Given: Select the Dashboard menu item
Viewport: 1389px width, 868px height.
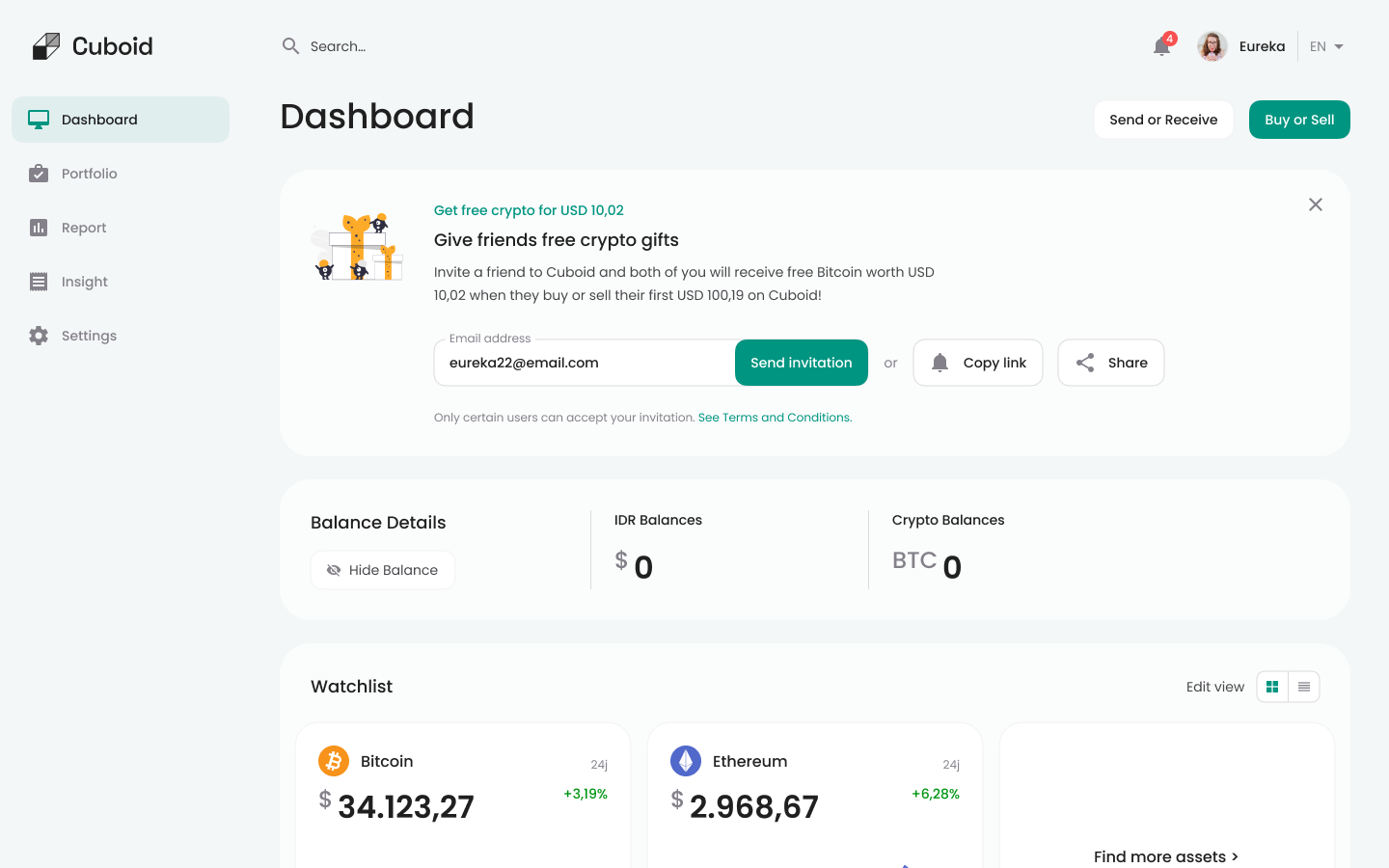Looking at the screenshot, I should [98, 120].
